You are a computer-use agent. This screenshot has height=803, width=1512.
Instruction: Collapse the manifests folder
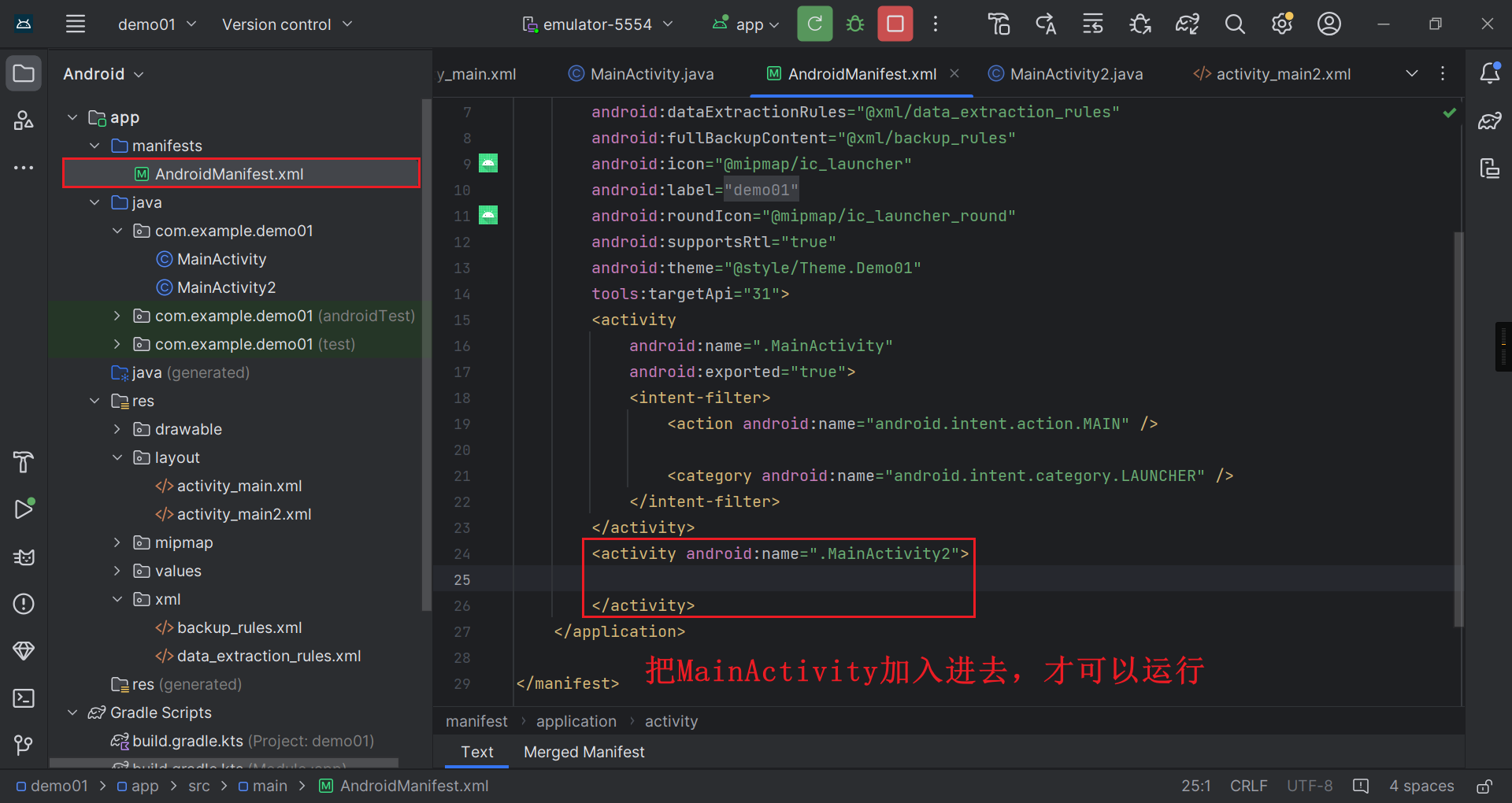point(94,146)
